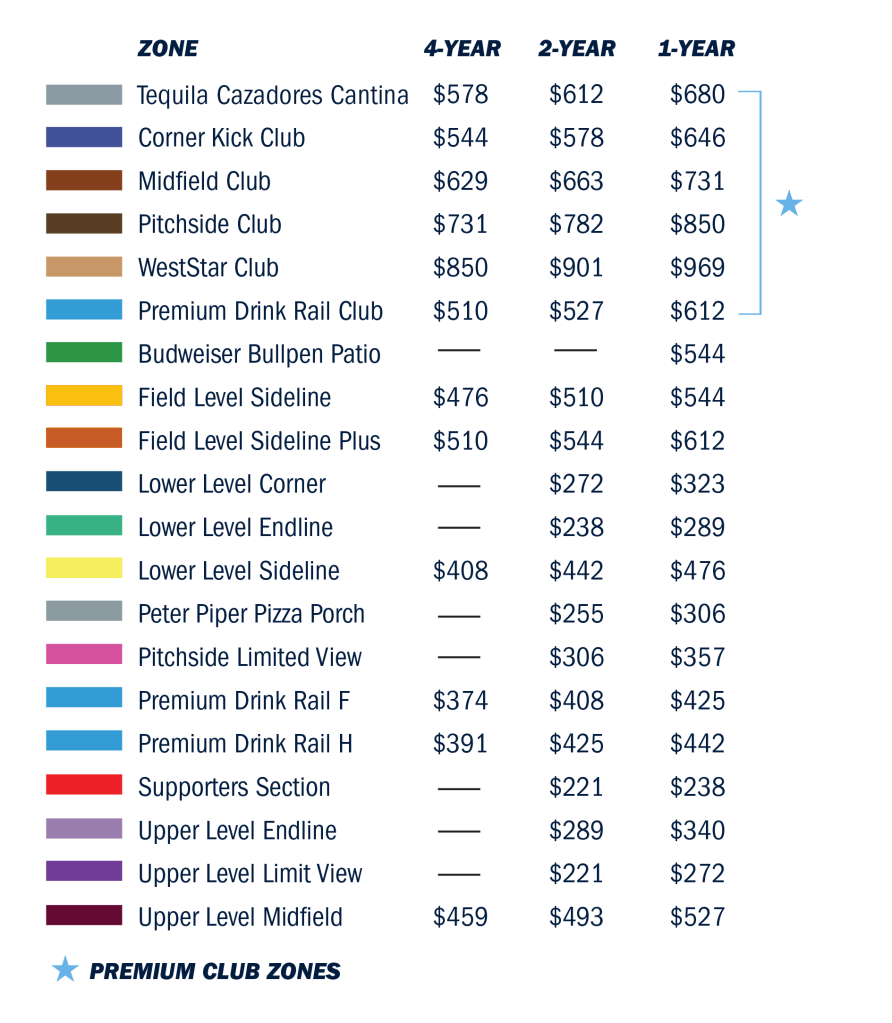Select the WestStar Club tan swatch
This screenshot has height=1023, width=892.
[x=84, y=267]
